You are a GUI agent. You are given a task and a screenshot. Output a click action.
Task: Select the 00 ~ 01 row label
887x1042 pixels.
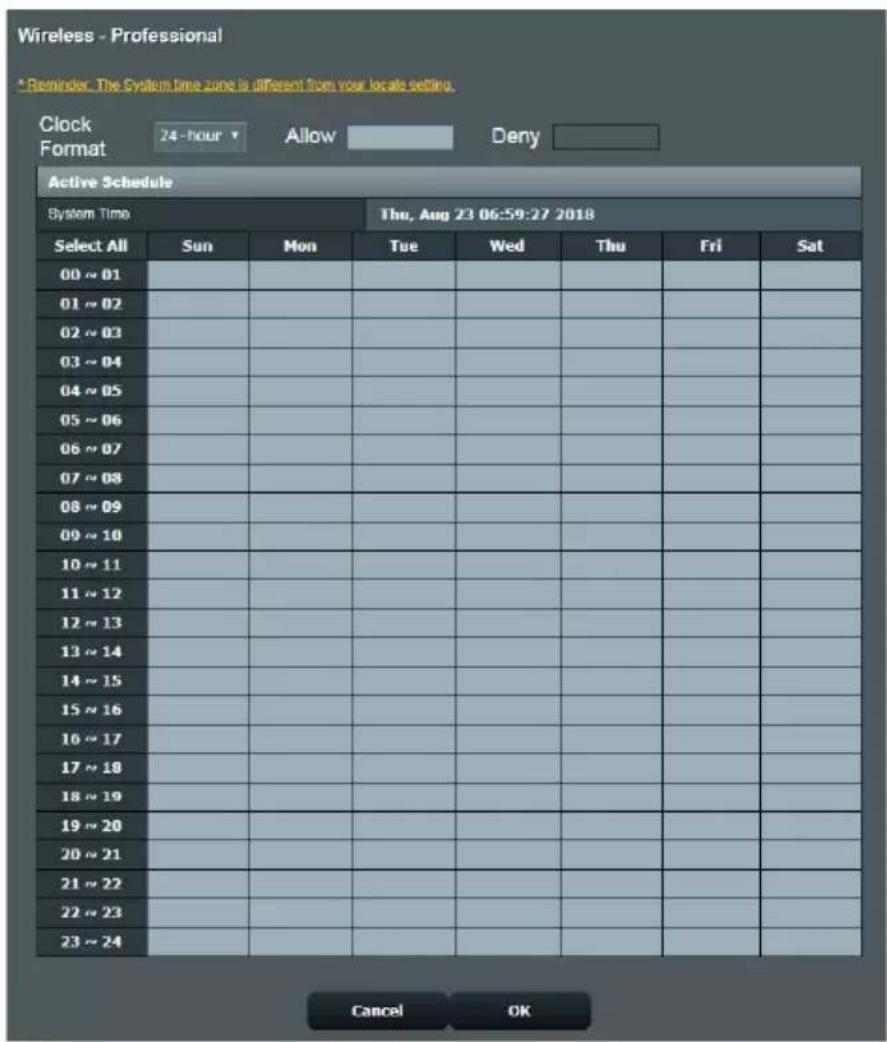(x=92, y=275)
